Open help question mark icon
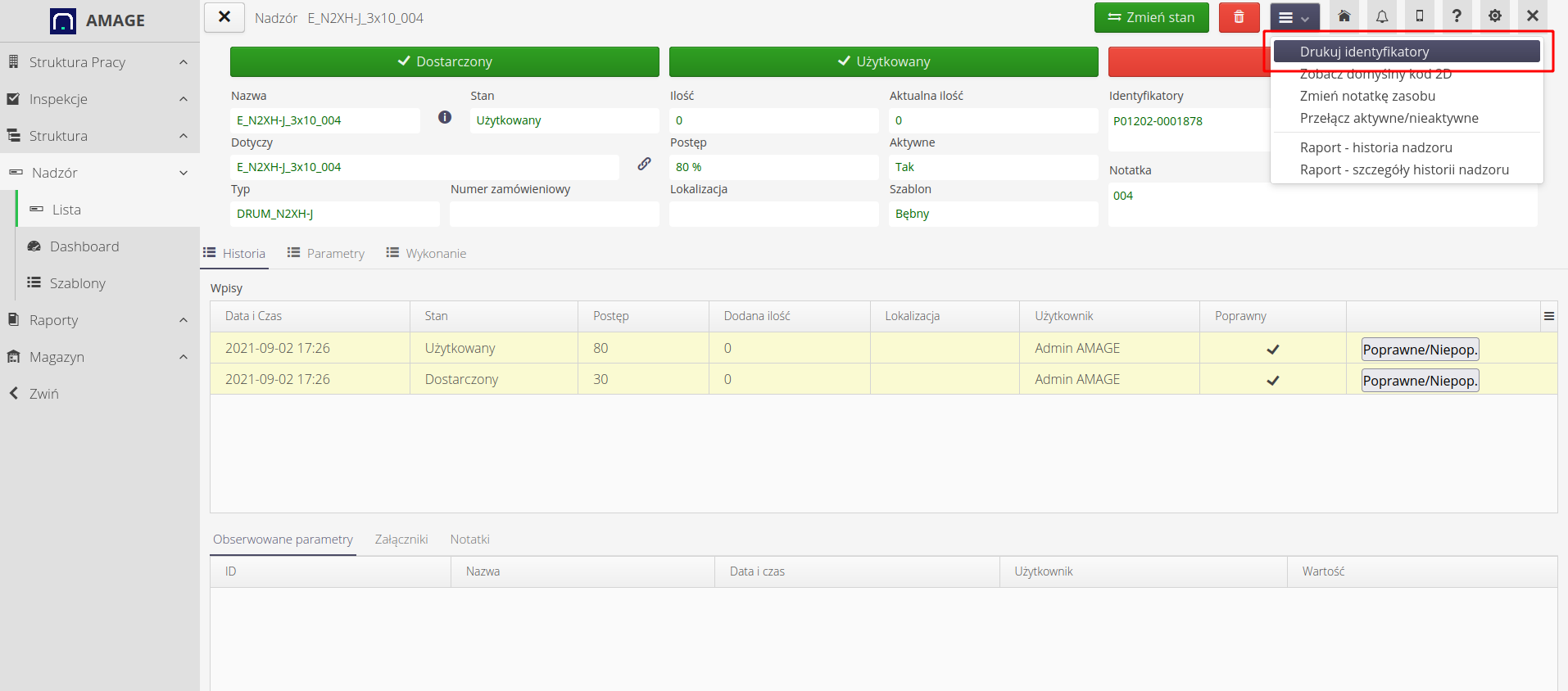Screen dimensions: 1568x691 click(1457, 16)
